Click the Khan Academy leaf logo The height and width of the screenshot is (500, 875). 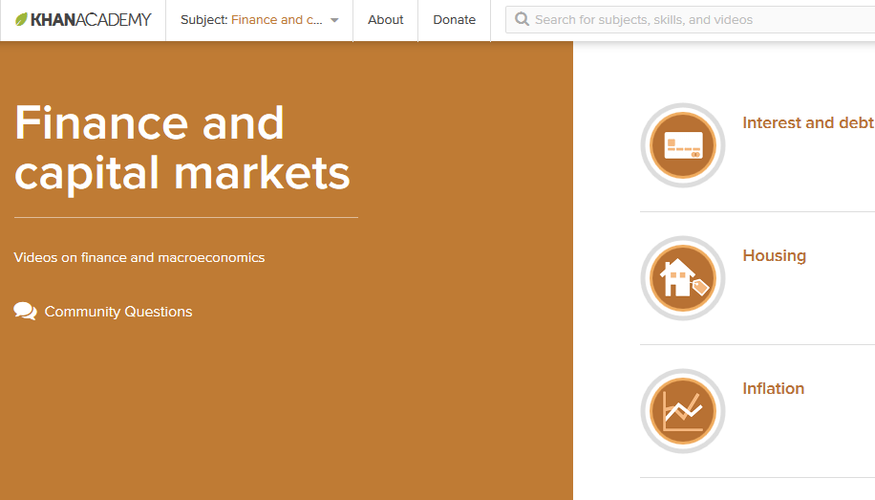(x=21, y=20)
